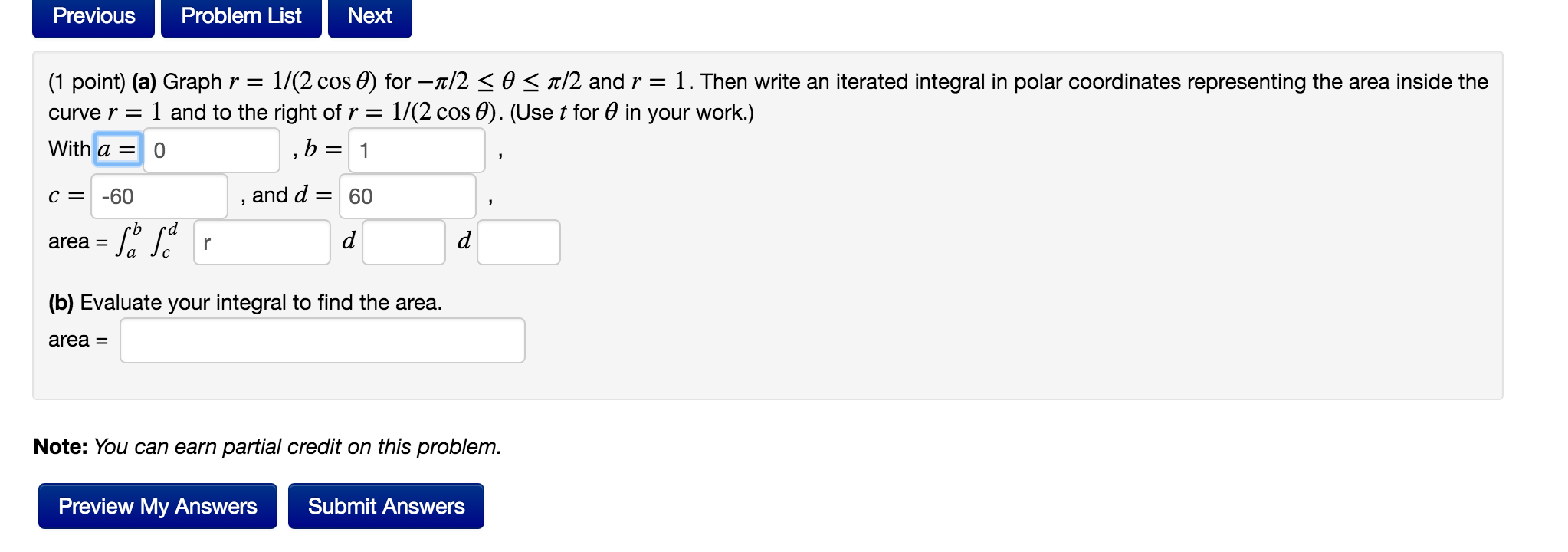Click the c value field showing -60
The height and width of the screenshot is (552, 1568).
(x=158, y=197)
